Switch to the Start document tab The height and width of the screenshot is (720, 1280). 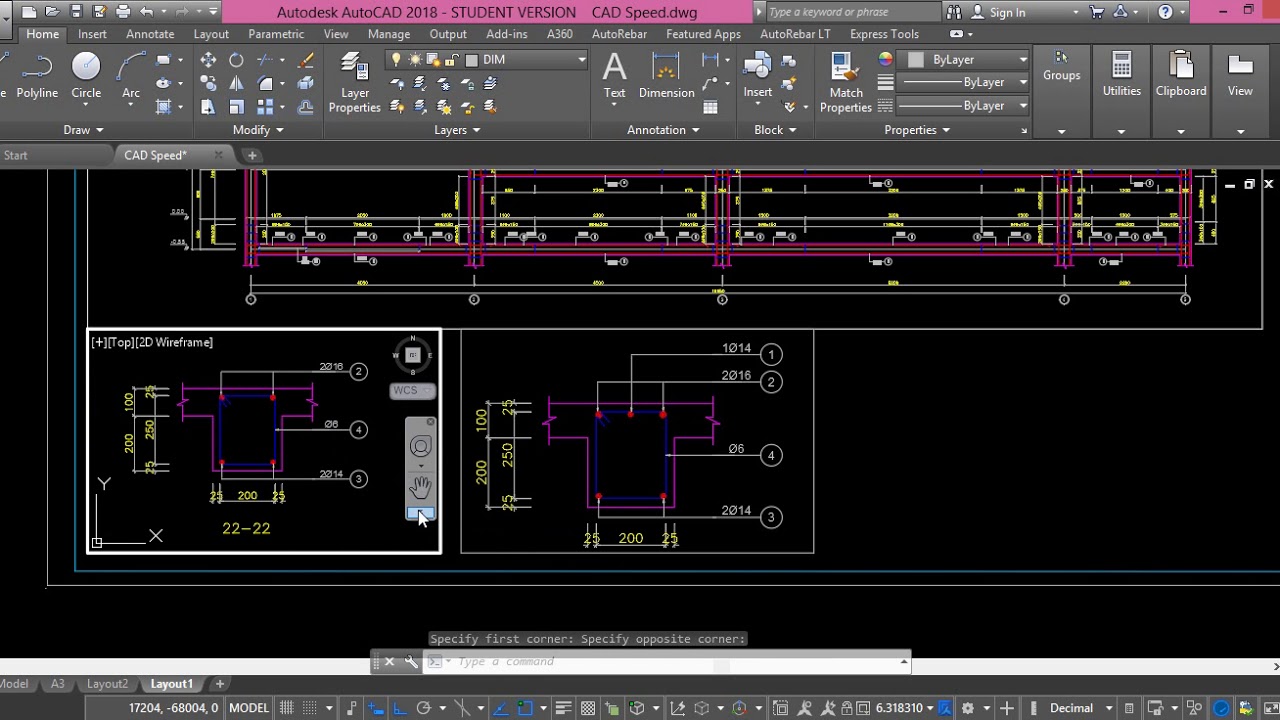(16, 155)
